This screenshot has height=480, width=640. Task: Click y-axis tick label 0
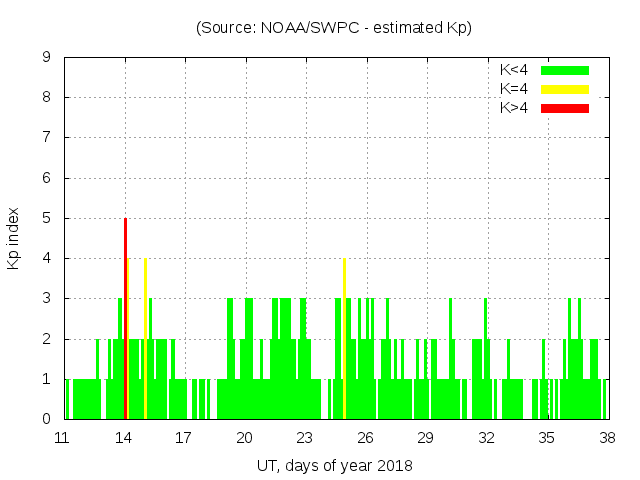point(47,419)
